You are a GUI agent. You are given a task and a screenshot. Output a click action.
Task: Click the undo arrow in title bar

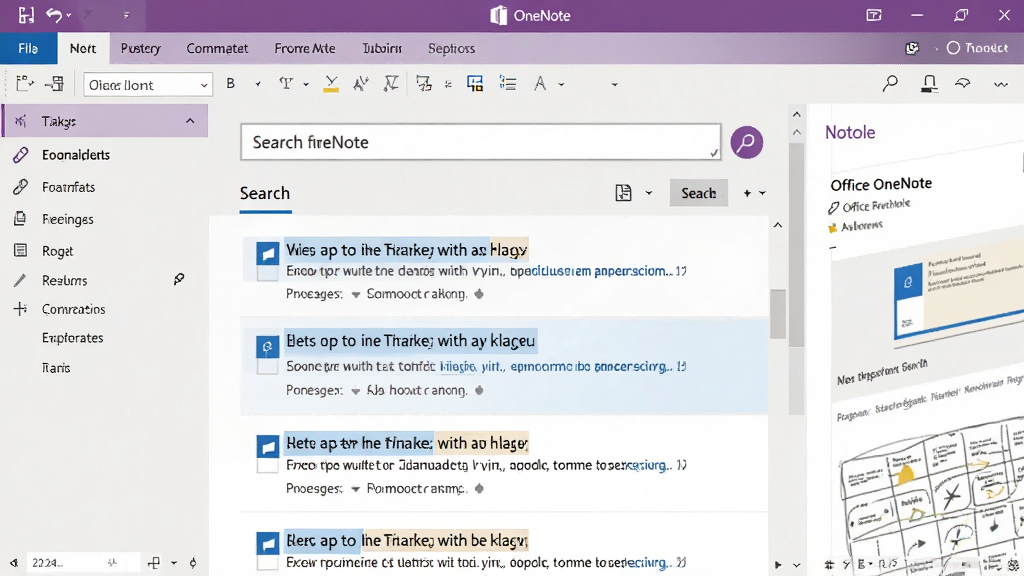[54, 14]
